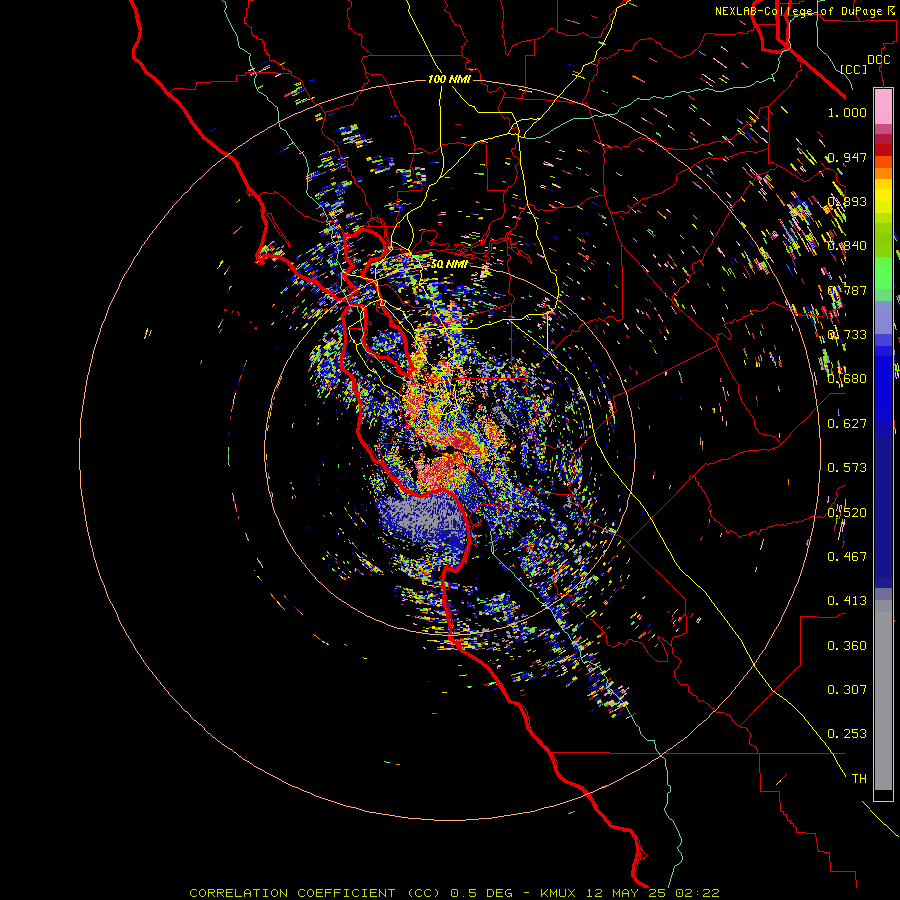
Task: Click the 0.573 legend value
Action: [x=847, y=468]
